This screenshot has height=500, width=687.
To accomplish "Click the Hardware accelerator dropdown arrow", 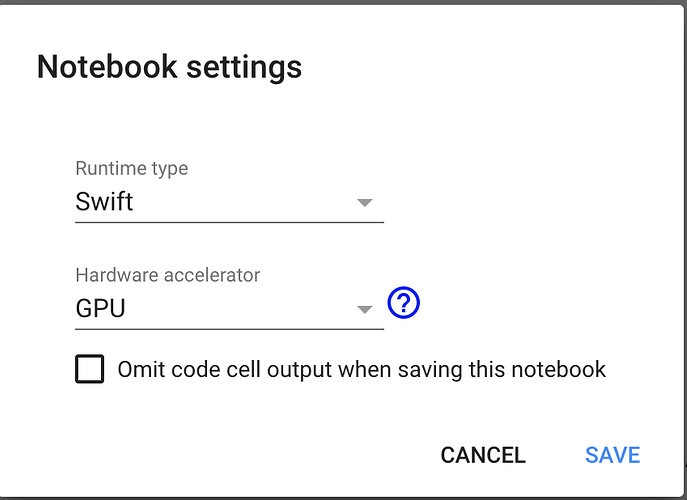I will (x=365, y=309).
